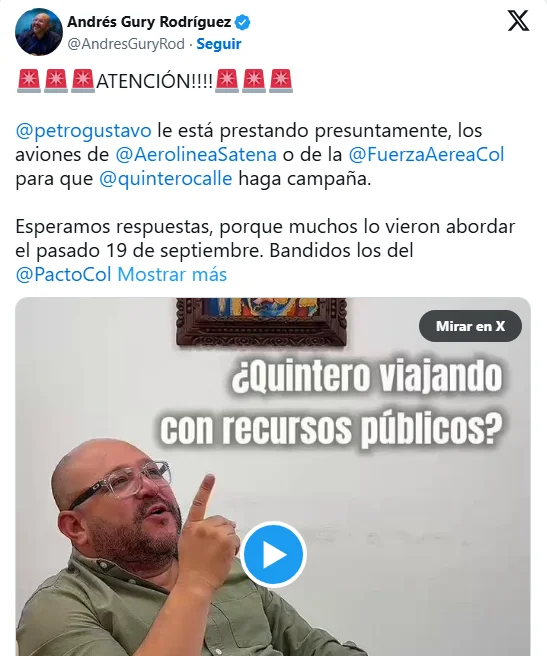Image resolution: width=547 pixels, height=656 pixels.
Task: Click the blue verified badge icon
Action: click(x=242, y=22)
